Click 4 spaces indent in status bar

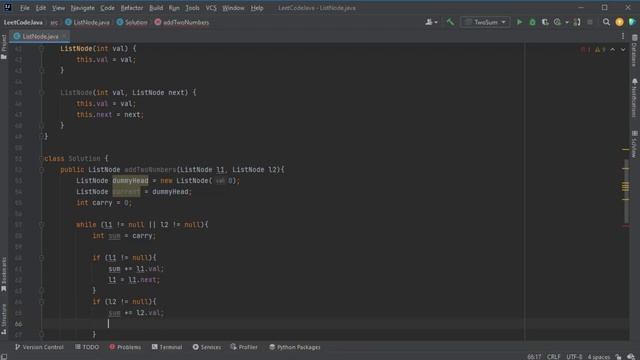click(x=599, y=357)
